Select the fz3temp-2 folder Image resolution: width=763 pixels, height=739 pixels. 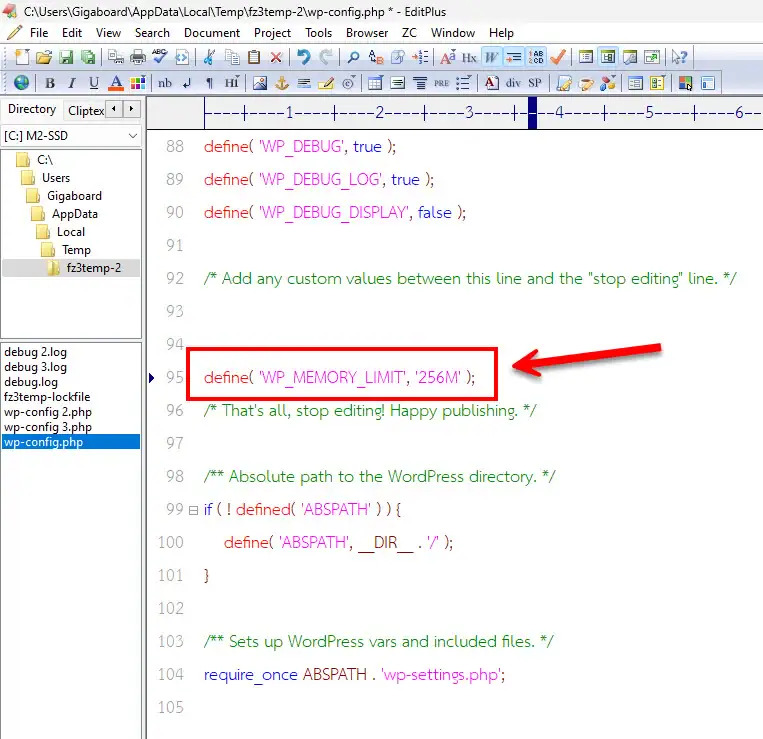(93, 268)
